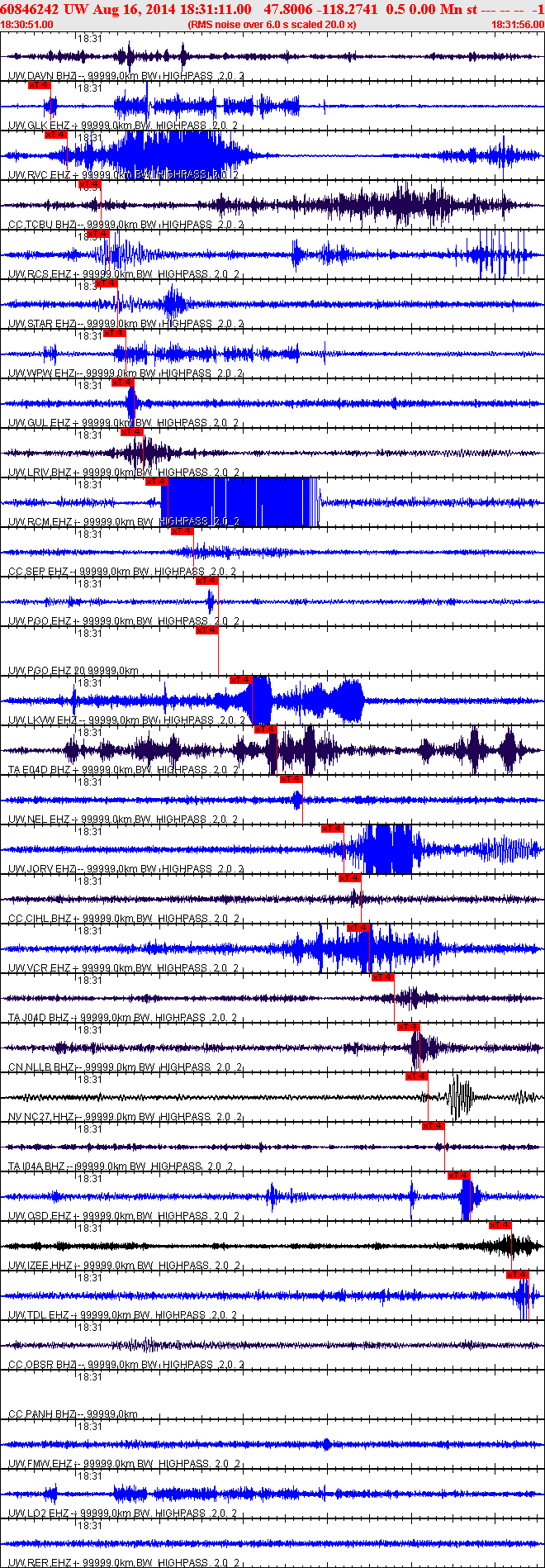Click the red pick flag on CC.TCBU trace

pos(89,184)
